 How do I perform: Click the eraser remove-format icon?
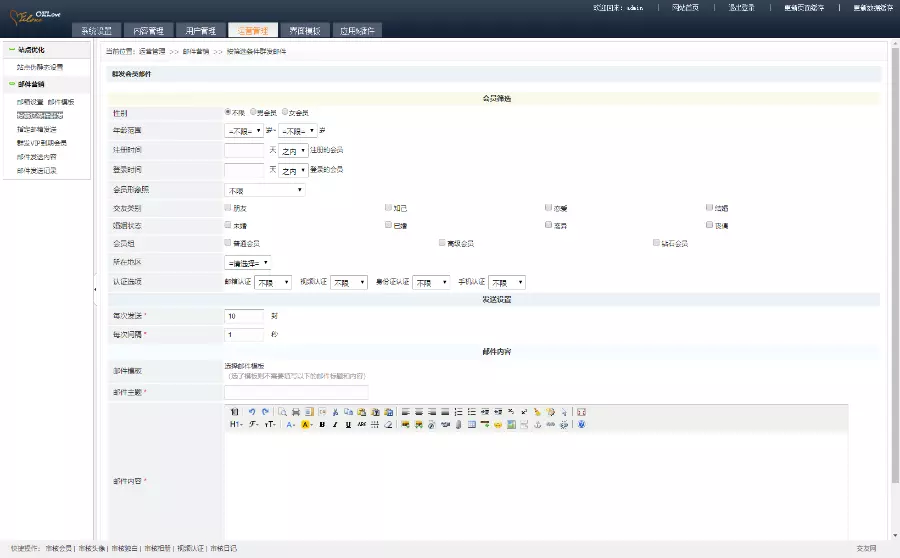click(388, 424)
